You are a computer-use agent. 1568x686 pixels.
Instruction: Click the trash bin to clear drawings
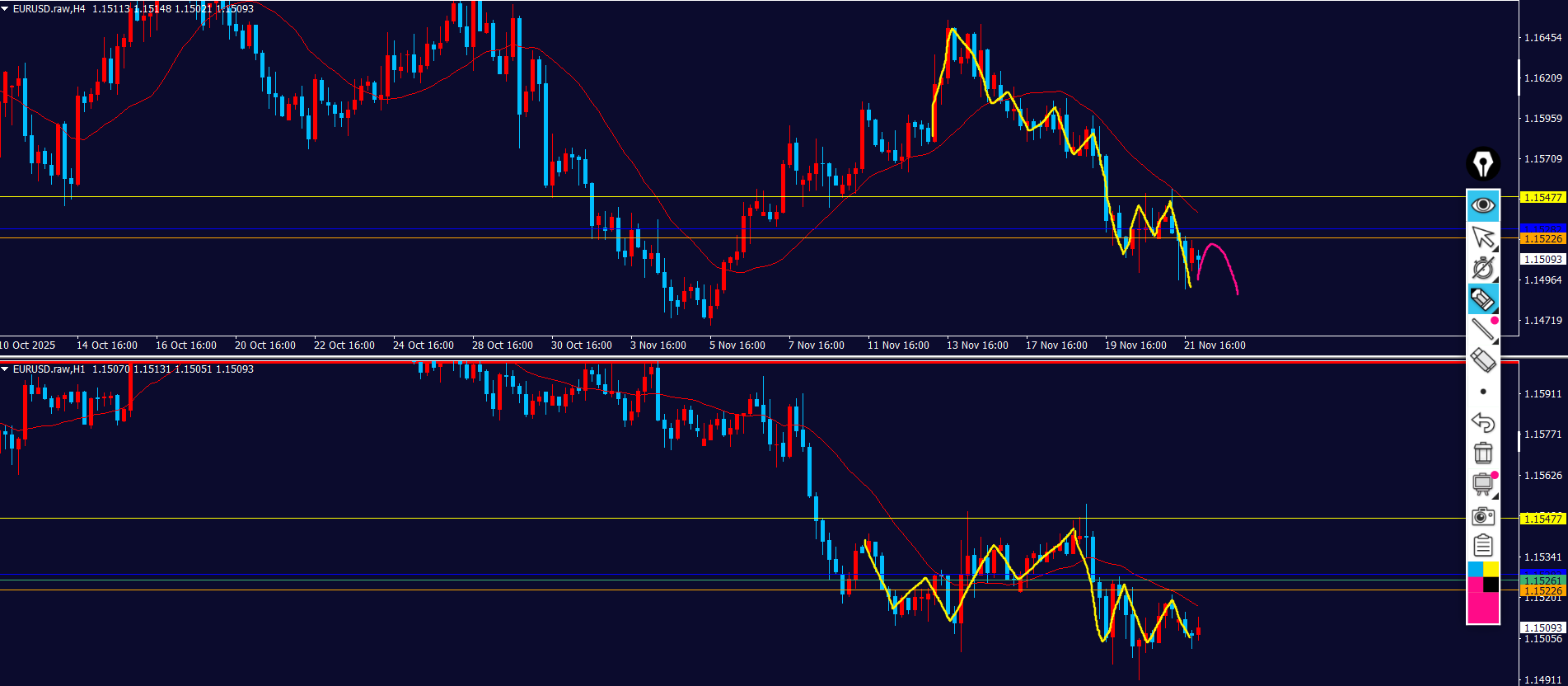point(1482,453)
